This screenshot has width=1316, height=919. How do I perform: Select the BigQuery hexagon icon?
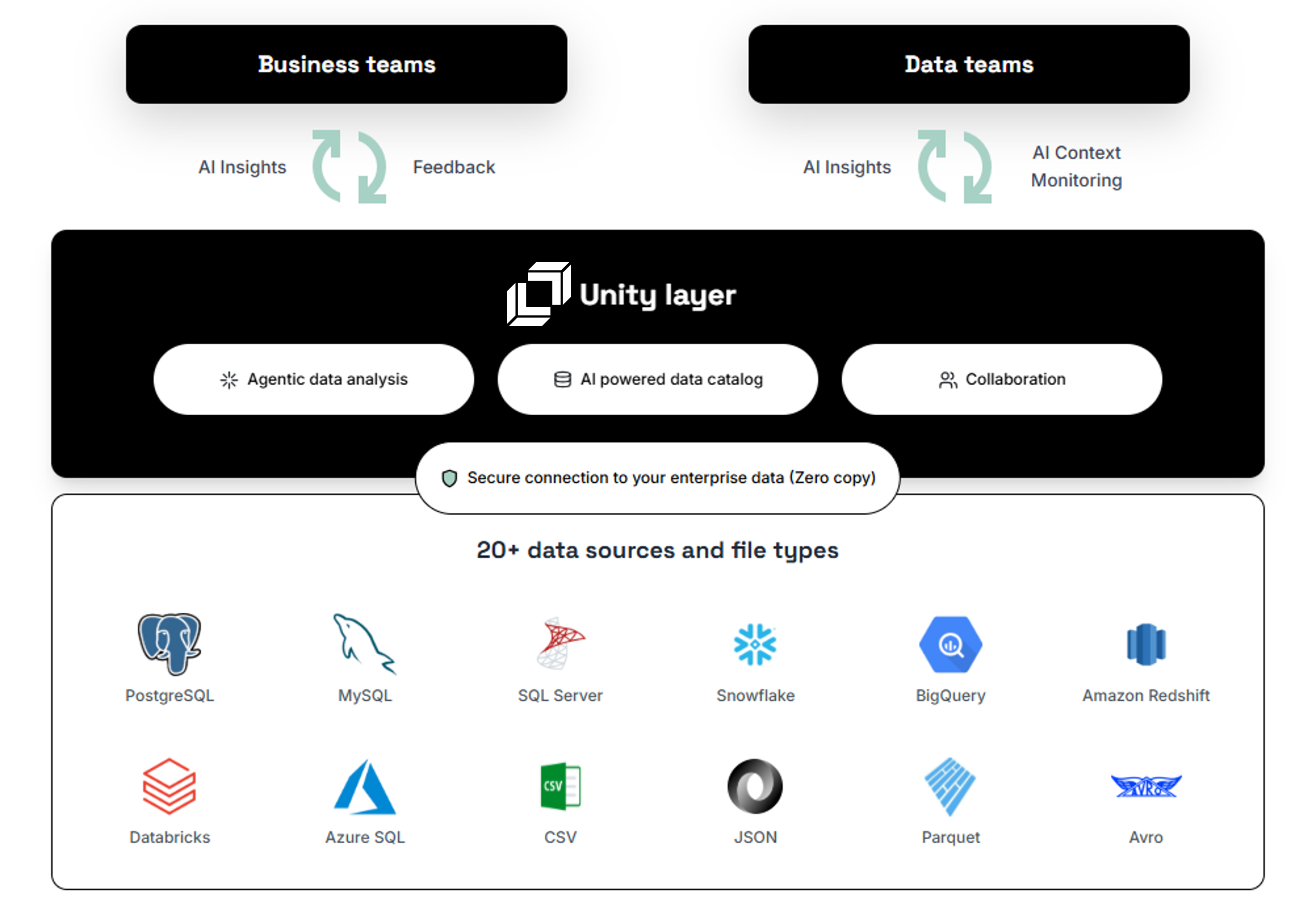tap(950, 644)
